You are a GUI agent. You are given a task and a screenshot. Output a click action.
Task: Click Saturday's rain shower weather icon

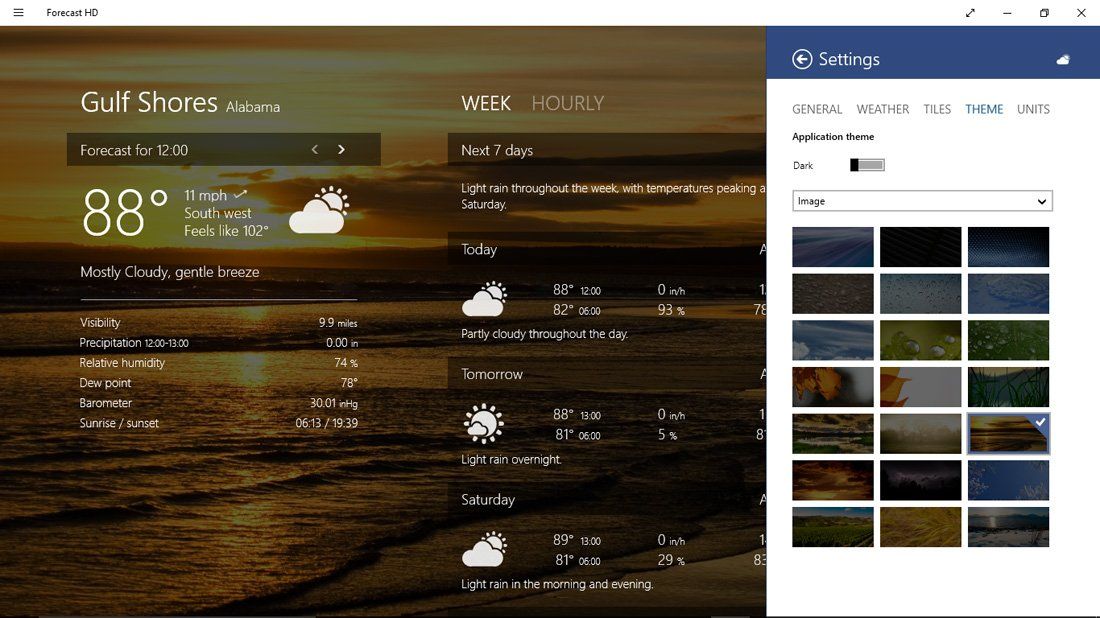tap(484, 547)
